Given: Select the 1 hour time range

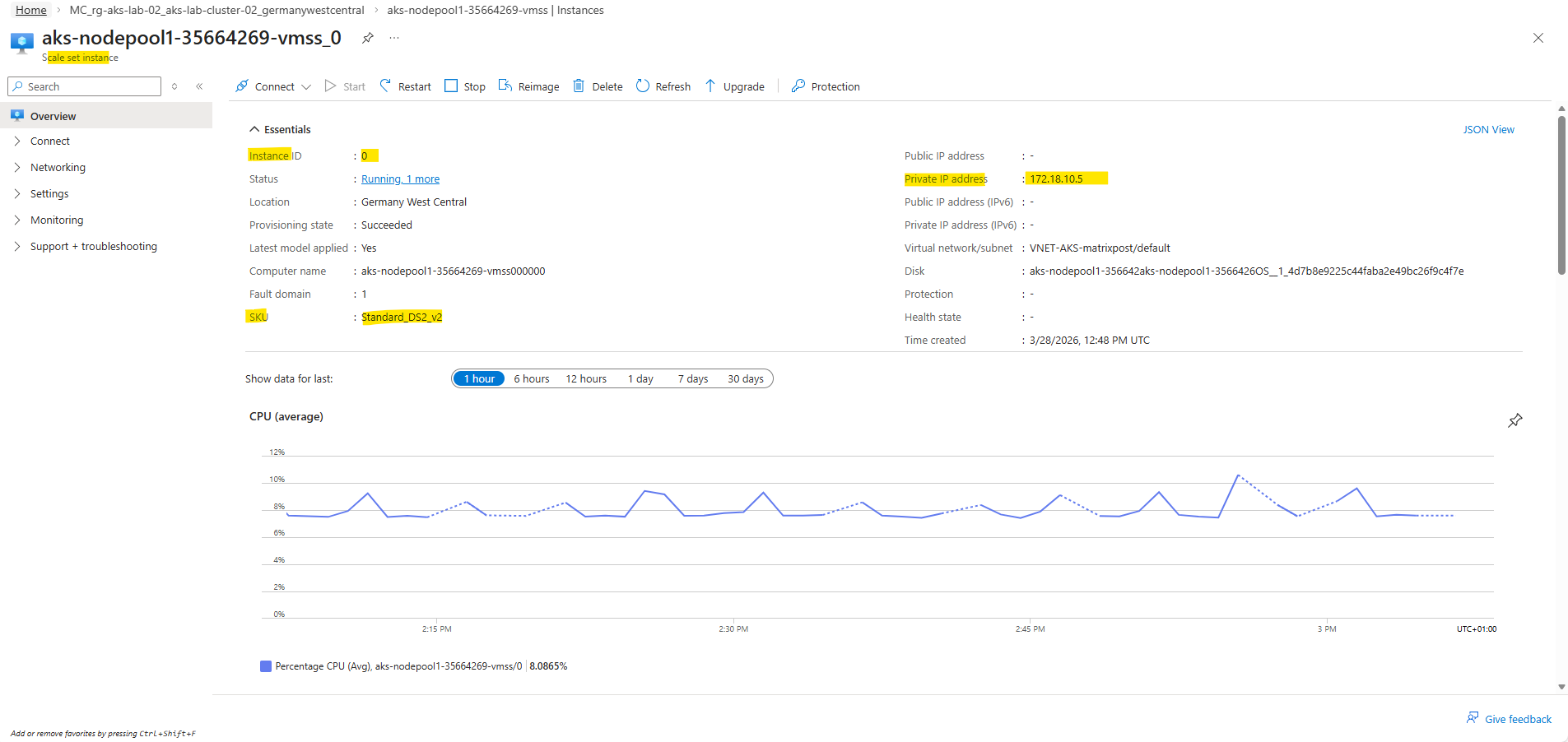Looking at the screenshot, I should 479,378.
